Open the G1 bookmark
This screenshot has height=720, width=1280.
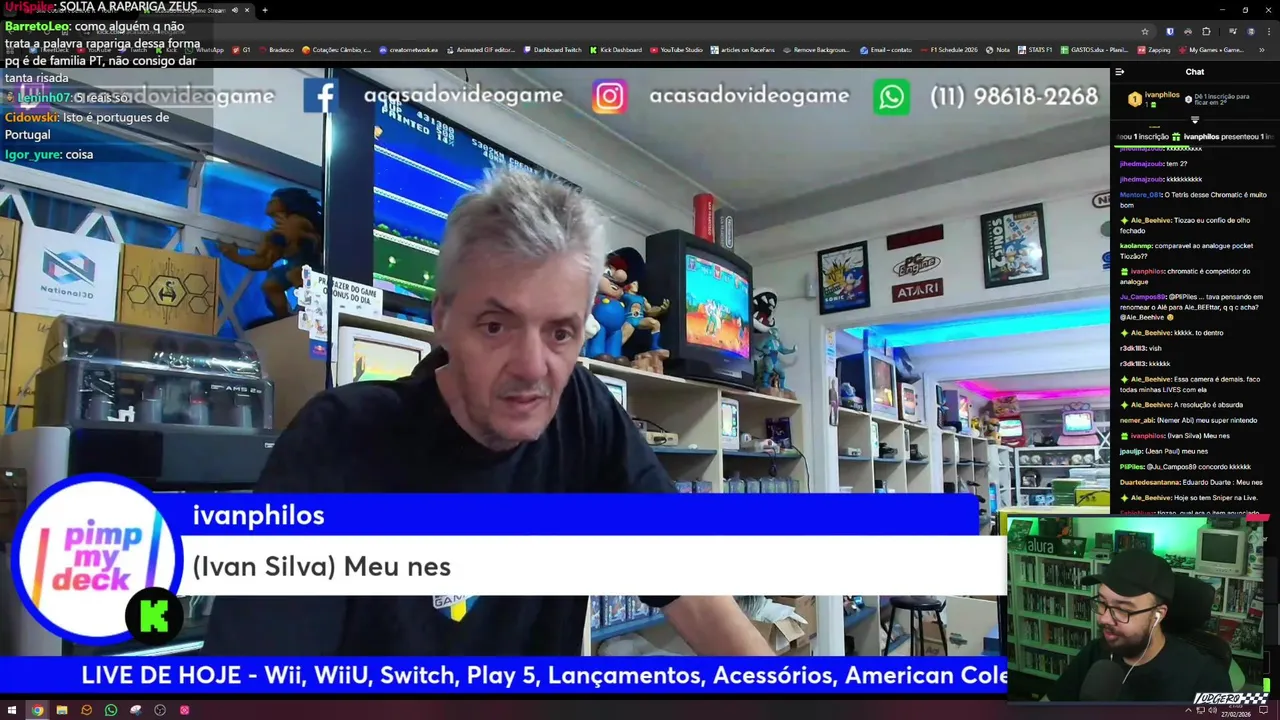click(241, 50)
